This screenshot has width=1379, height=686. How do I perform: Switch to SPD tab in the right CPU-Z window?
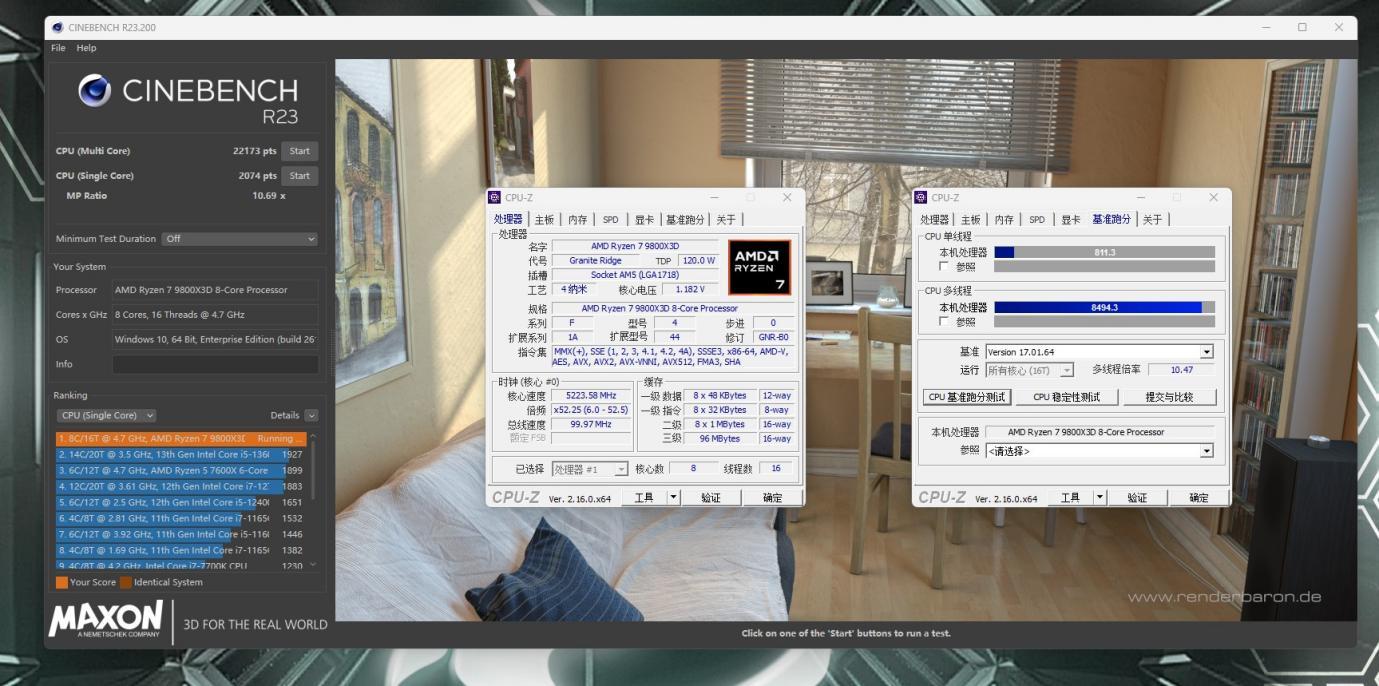[1037, 220]
